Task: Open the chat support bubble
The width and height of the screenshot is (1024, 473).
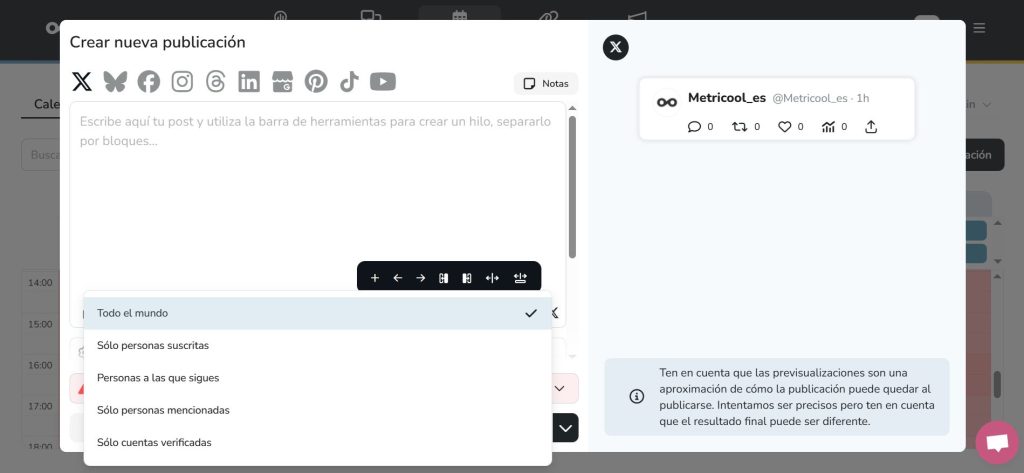Action: point(997,442)
